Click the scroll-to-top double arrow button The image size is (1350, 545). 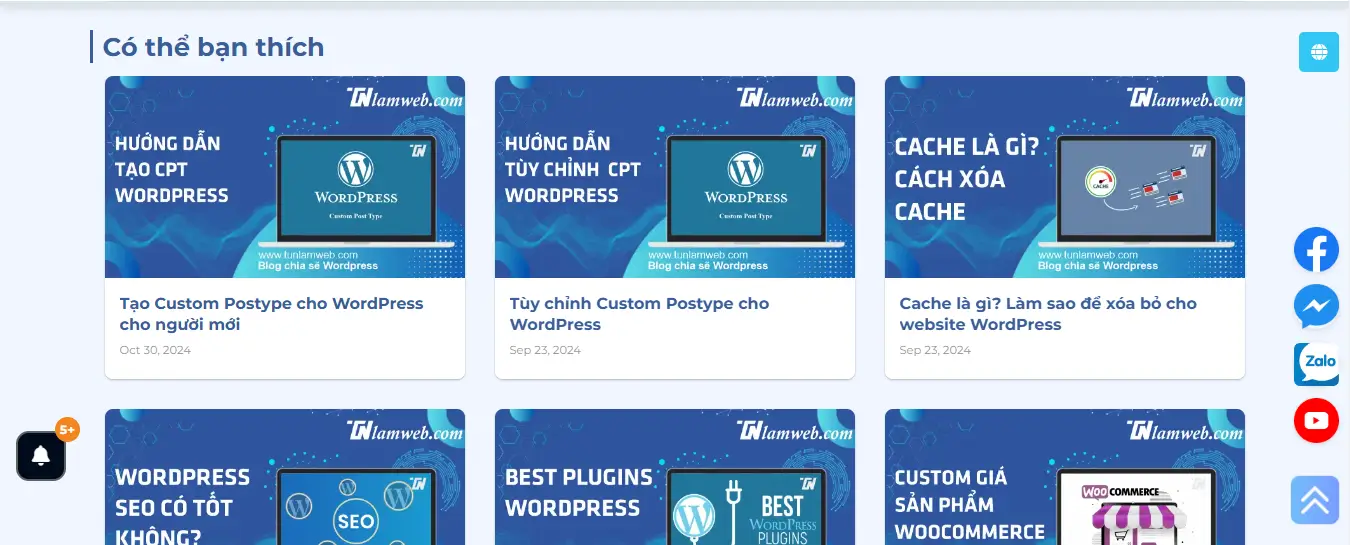1315,500
